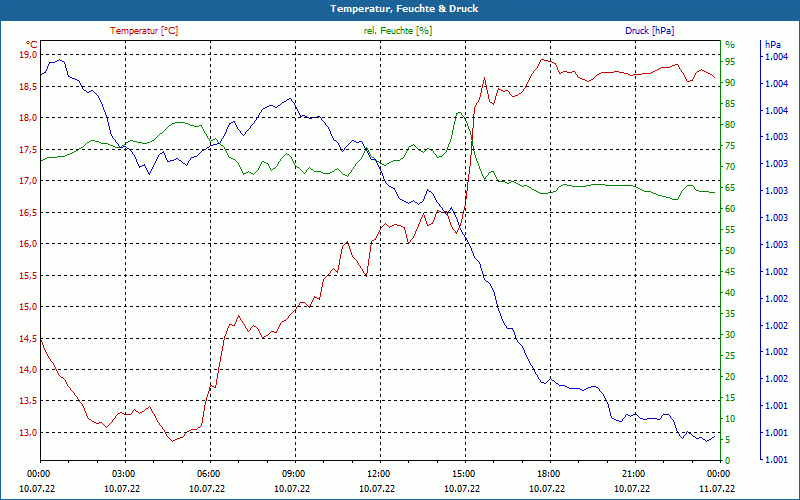This screenshot has height=500, width=800.
Task: Click the red "°C" axis unit label
Action: (31, 44)
